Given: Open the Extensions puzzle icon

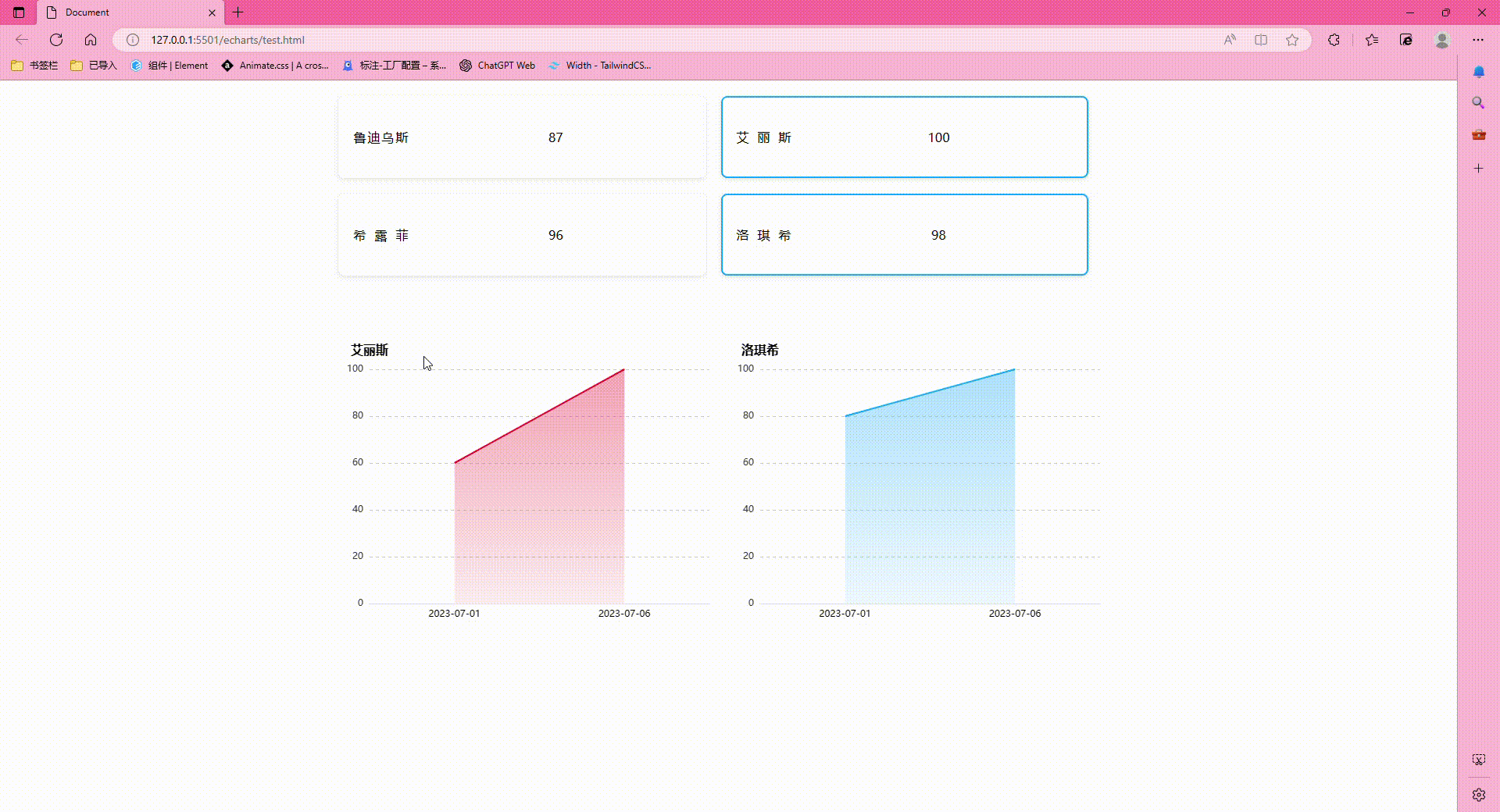Looking at the screenshot, I should point(1334,40).
